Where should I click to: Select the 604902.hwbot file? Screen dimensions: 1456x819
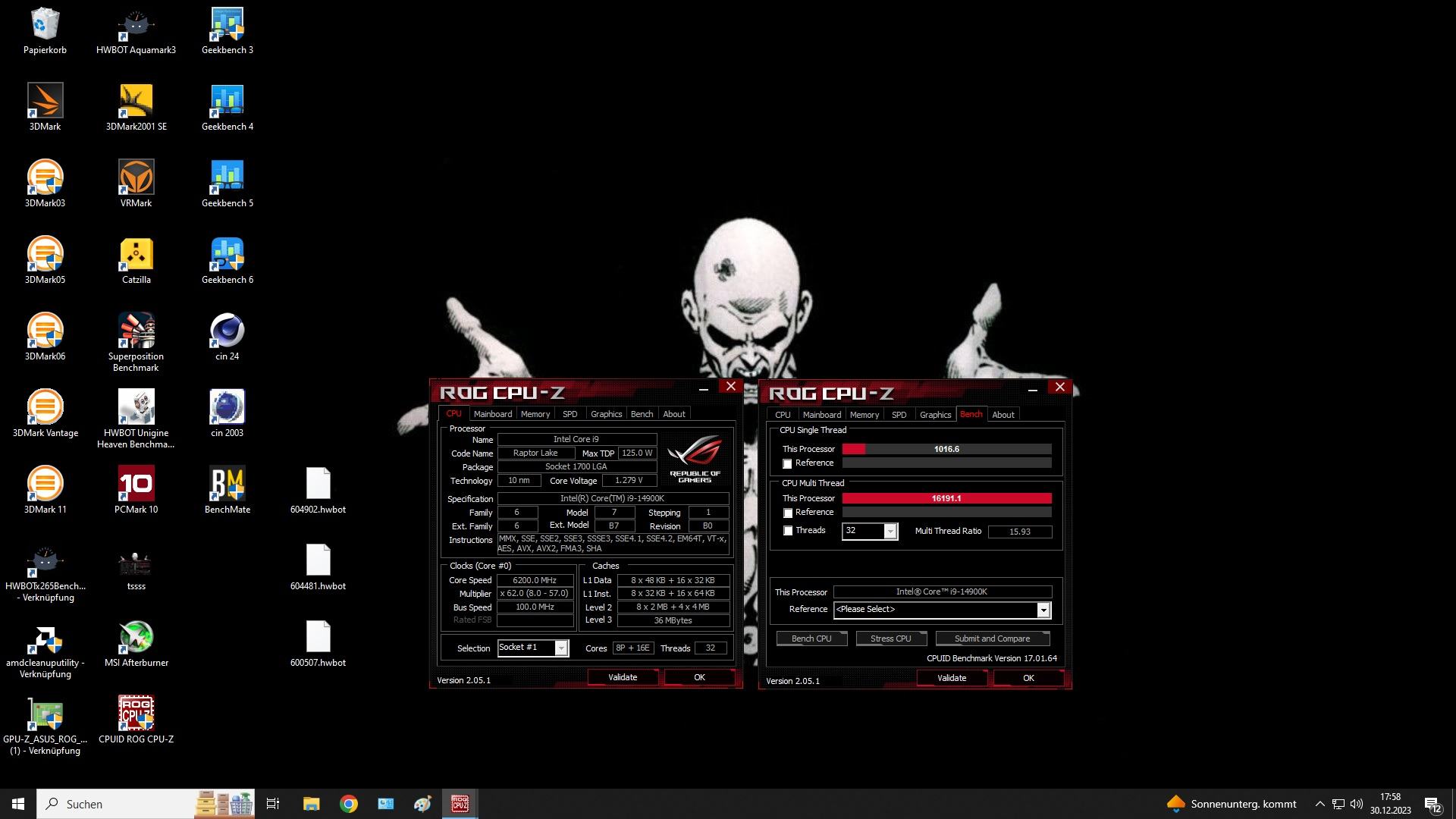pos(318,485)
